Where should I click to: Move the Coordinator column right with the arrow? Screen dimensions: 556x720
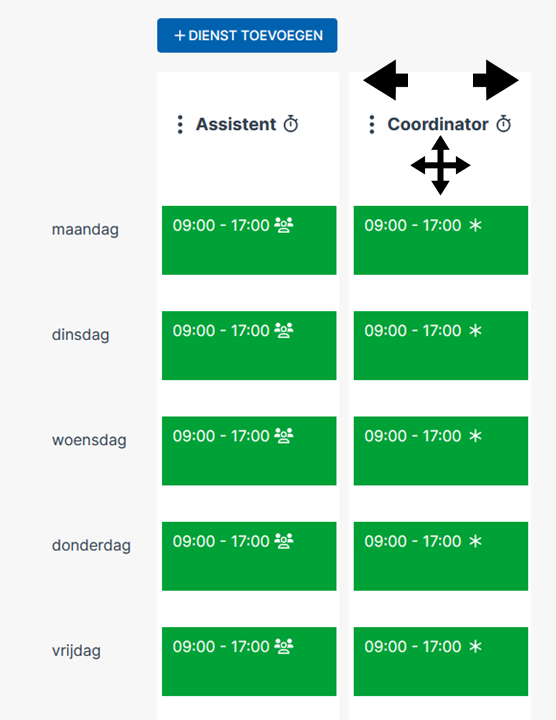point(496,80)
